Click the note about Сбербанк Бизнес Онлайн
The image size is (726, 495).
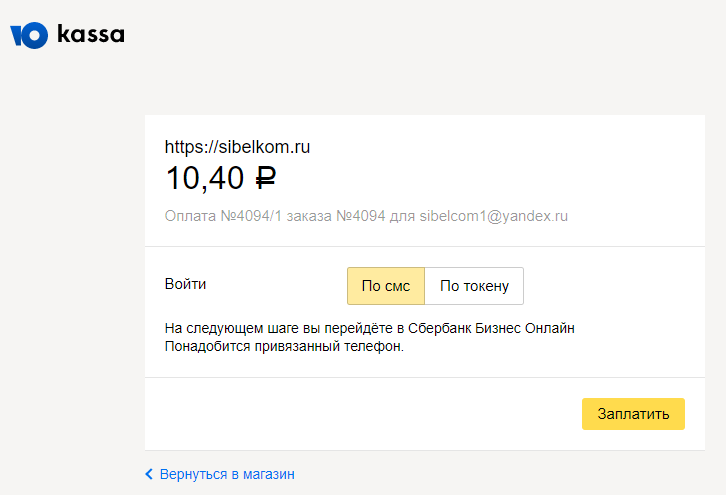(x=369, y=328)
